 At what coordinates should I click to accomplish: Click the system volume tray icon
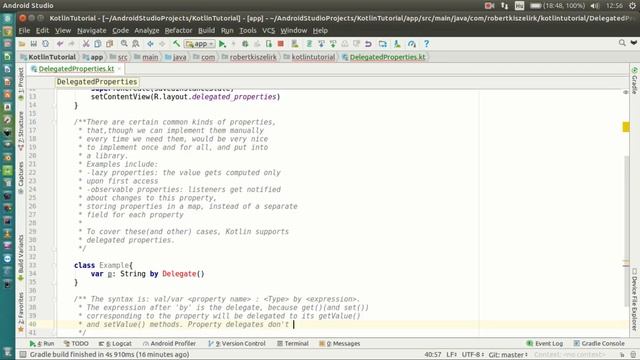tap(595, 6)
